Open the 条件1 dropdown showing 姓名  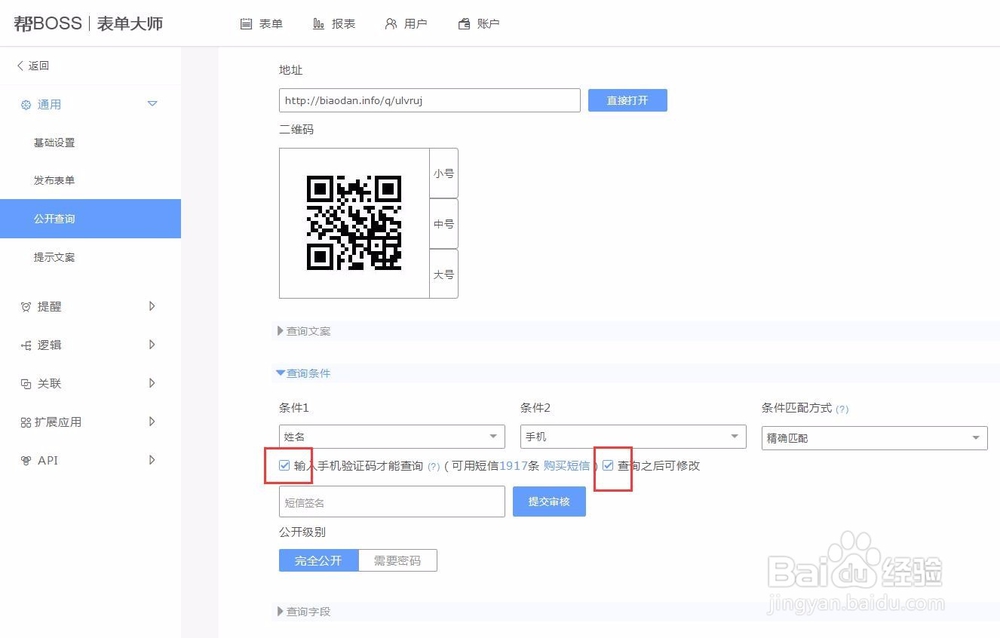click(x=392, y=437)
